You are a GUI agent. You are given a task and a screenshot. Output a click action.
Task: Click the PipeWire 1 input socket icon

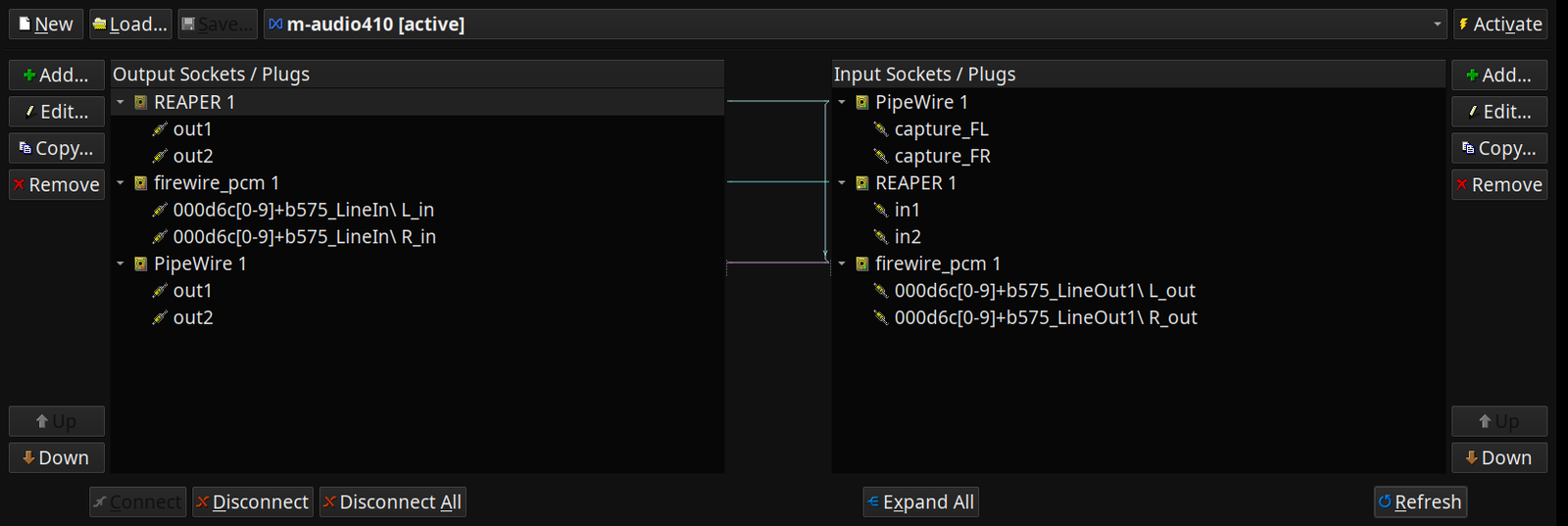(x=862, y=102)
